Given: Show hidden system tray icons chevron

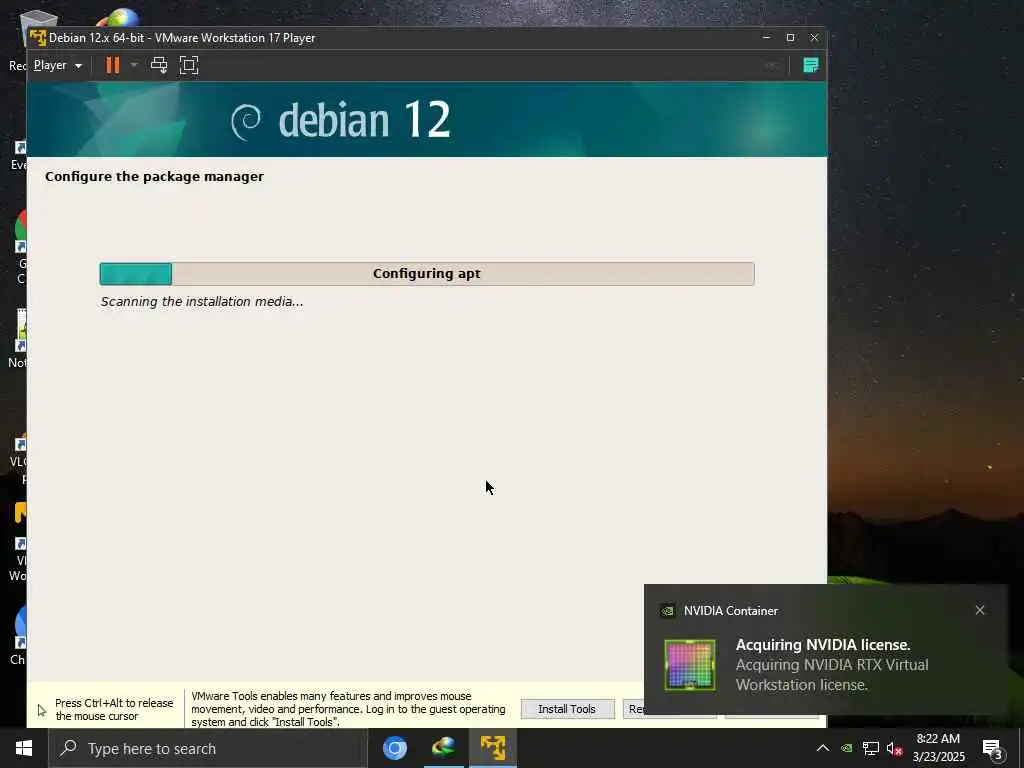Looking at the screenshot, I should pyautogui.click(x=823, y=748).
